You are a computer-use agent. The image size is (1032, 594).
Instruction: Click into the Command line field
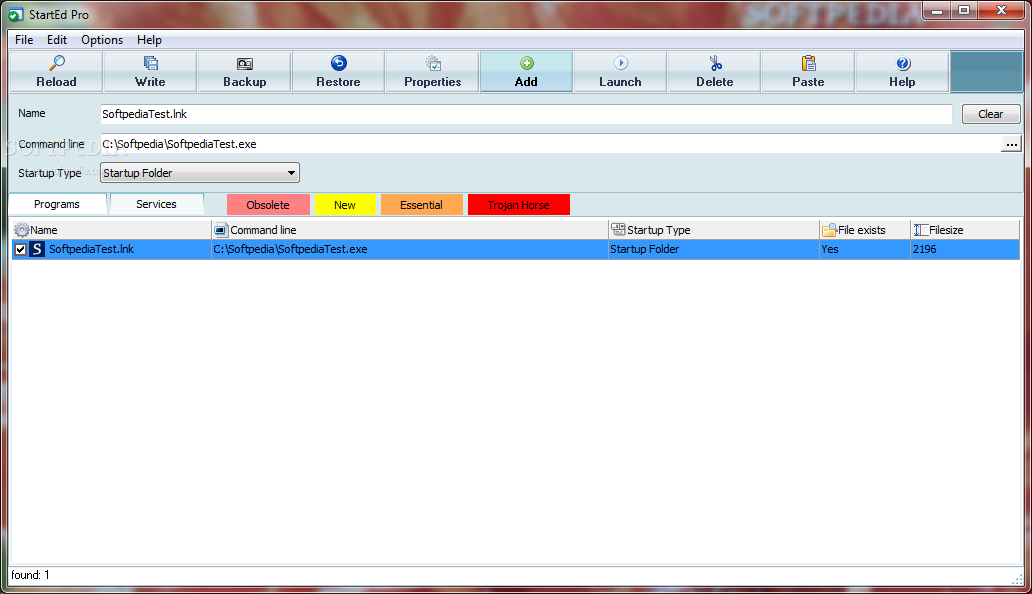pos(550,144)
